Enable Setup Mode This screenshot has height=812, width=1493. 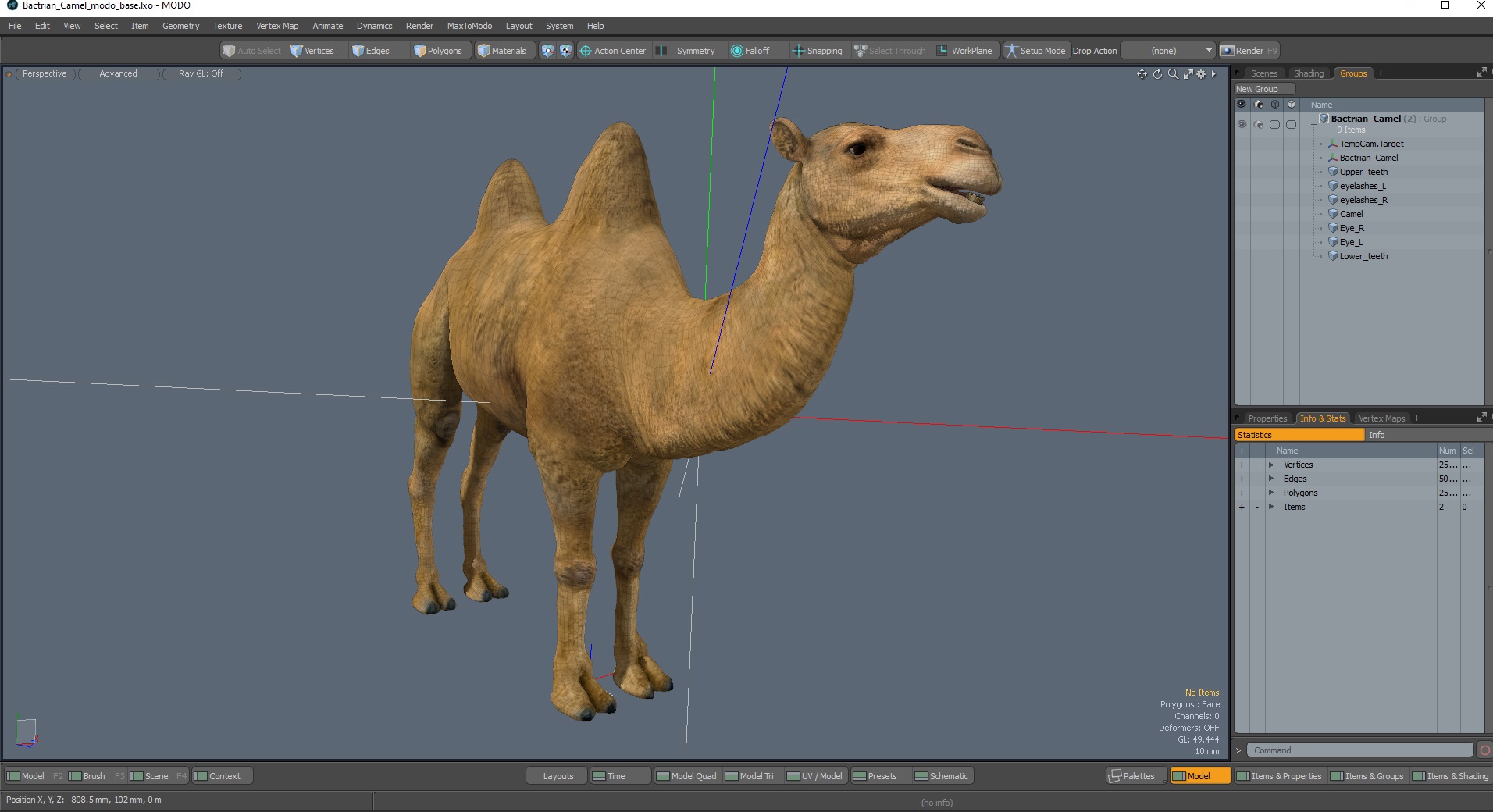pos(1036,51)
